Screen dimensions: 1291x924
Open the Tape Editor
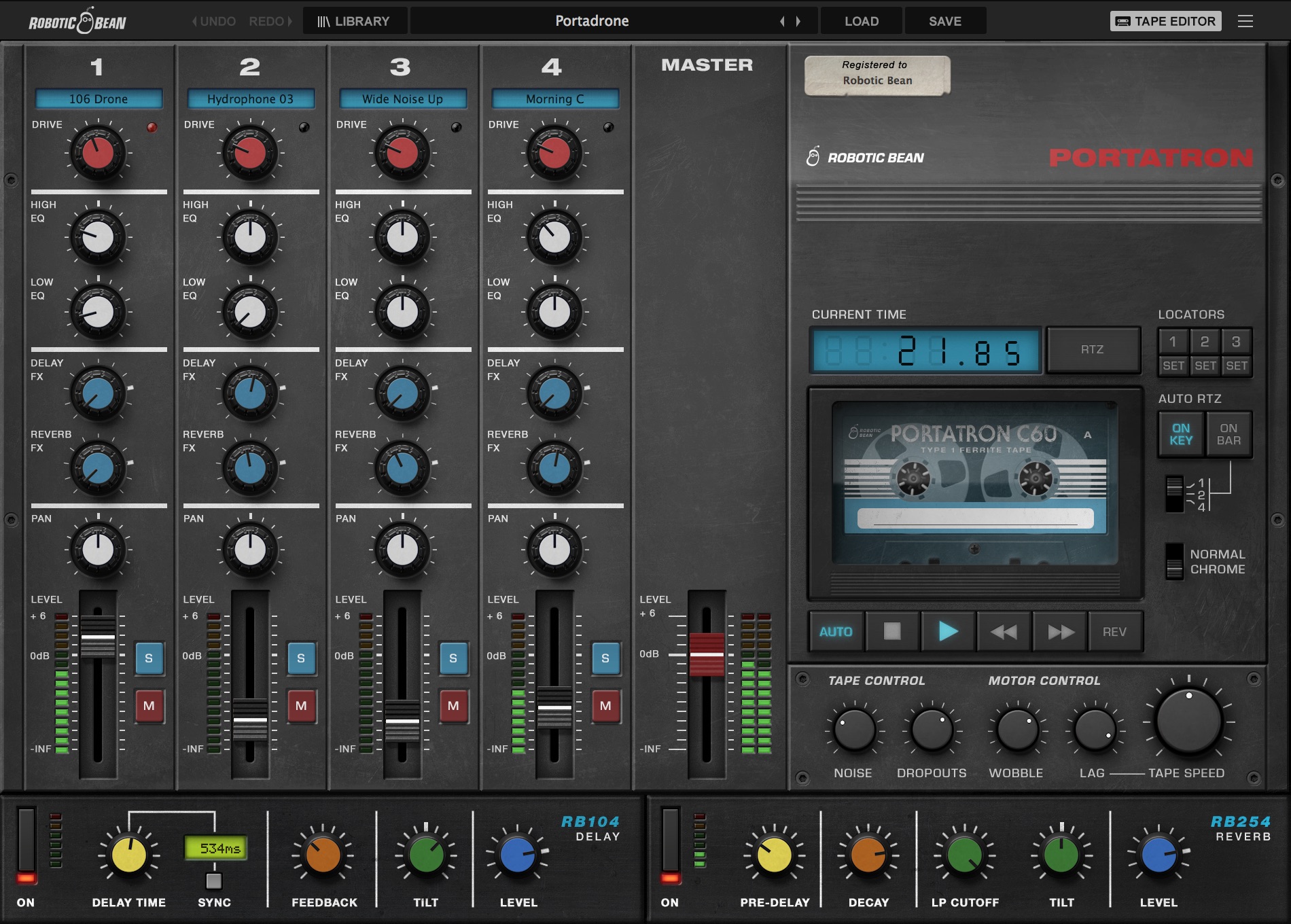1165,20
